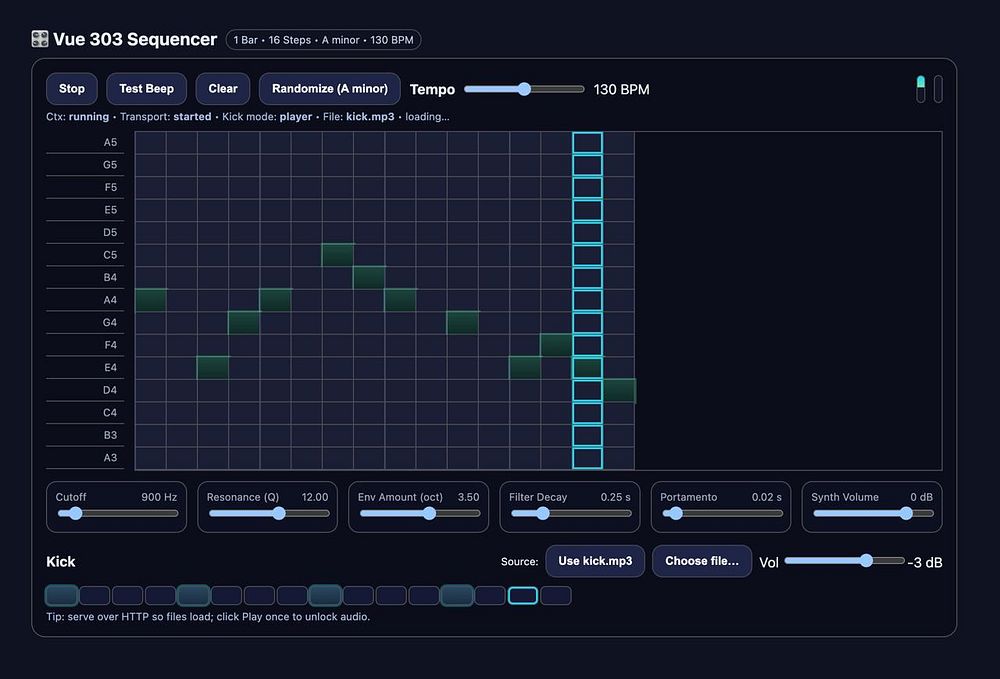Disable the C5 note on step 7
This screenshot has width=1000, height=679.
click(x=337, y=255)
